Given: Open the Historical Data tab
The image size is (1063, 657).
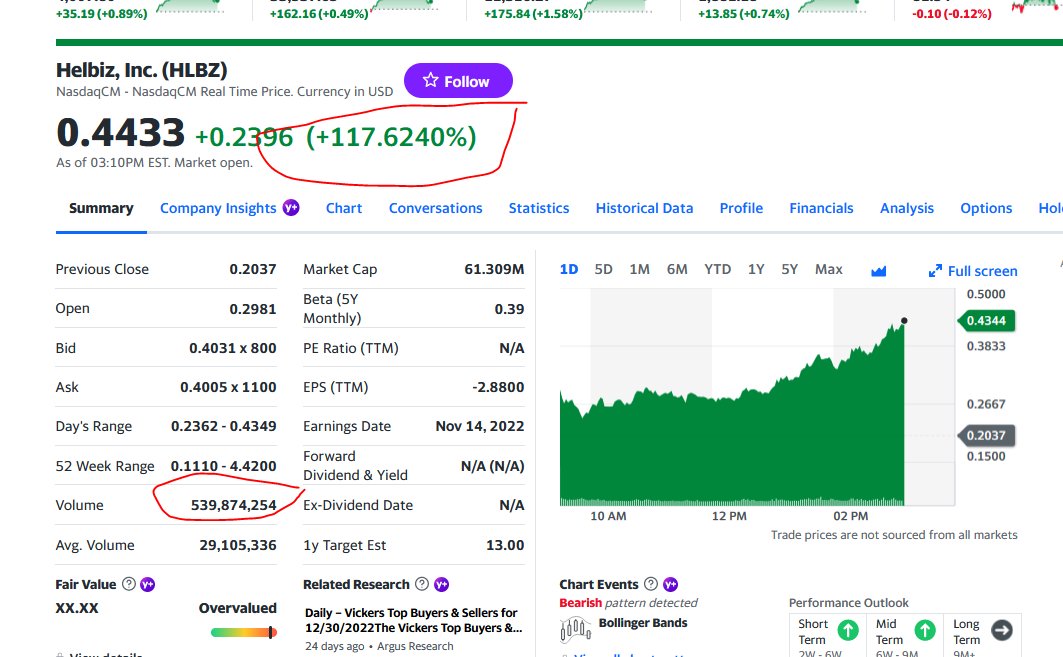Looking at the screenshot, I should click(644, 208).
